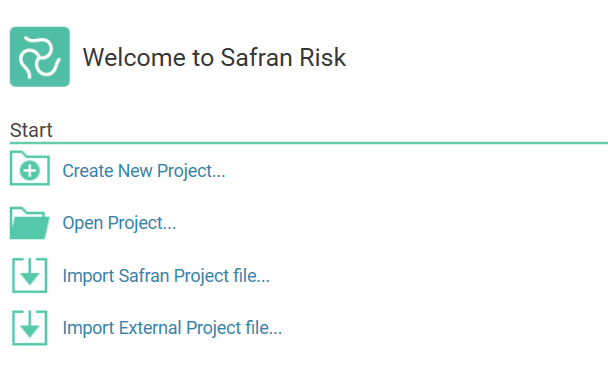Select Import External Project file... link

172,328
